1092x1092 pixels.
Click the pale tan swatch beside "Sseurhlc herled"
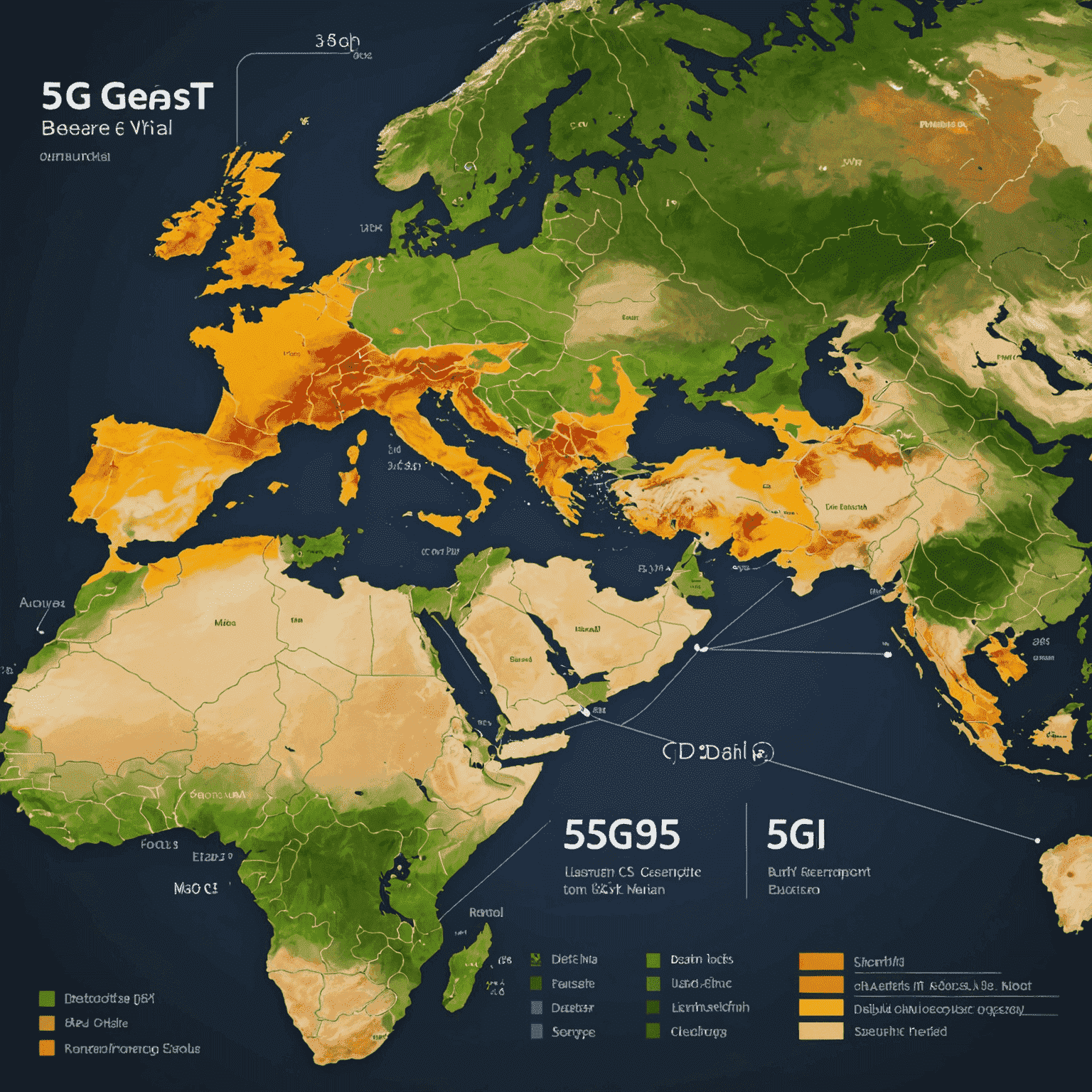(x=821, y=1031)
